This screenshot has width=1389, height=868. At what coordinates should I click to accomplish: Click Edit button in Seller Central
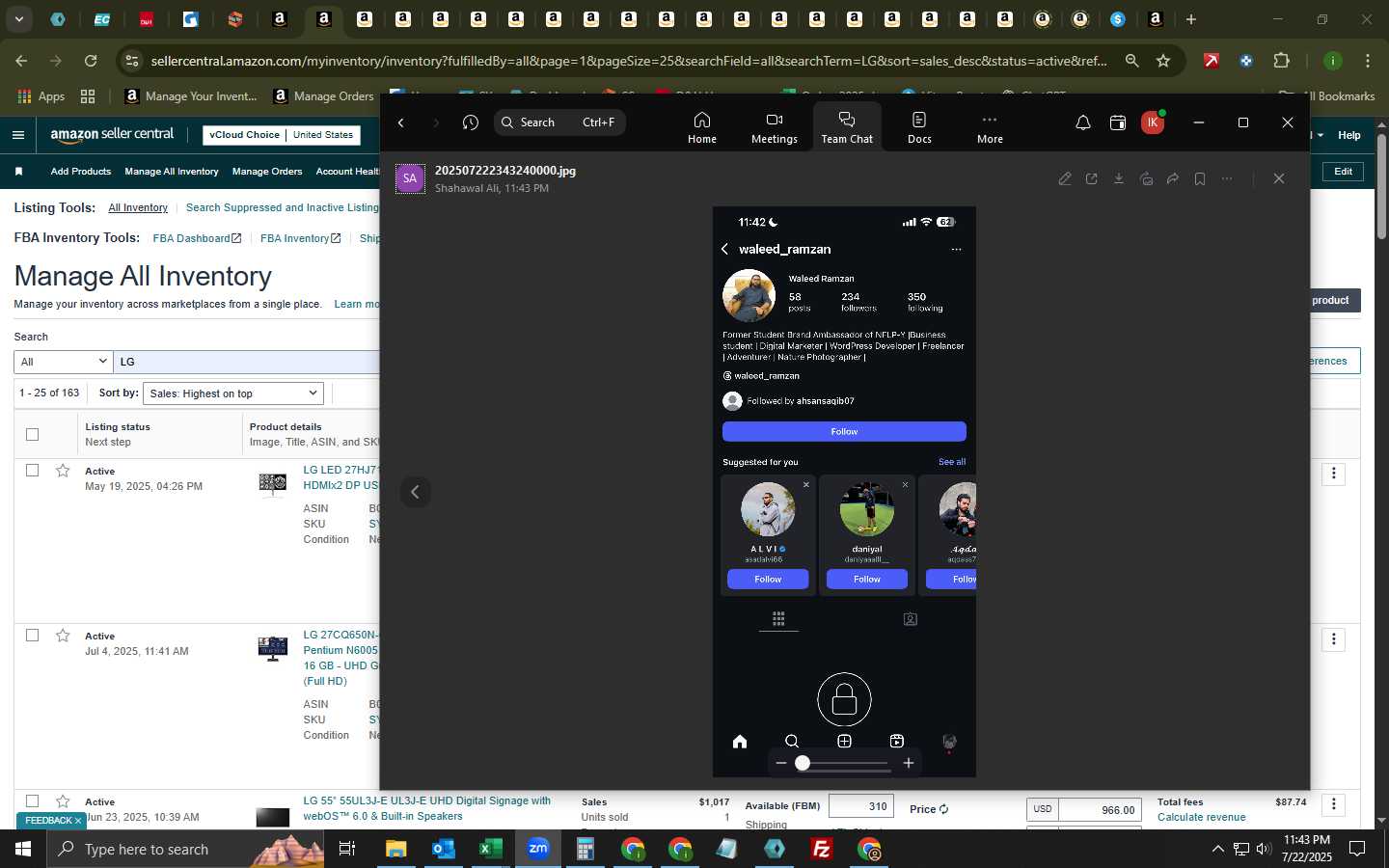click(x=1343, y=172)
